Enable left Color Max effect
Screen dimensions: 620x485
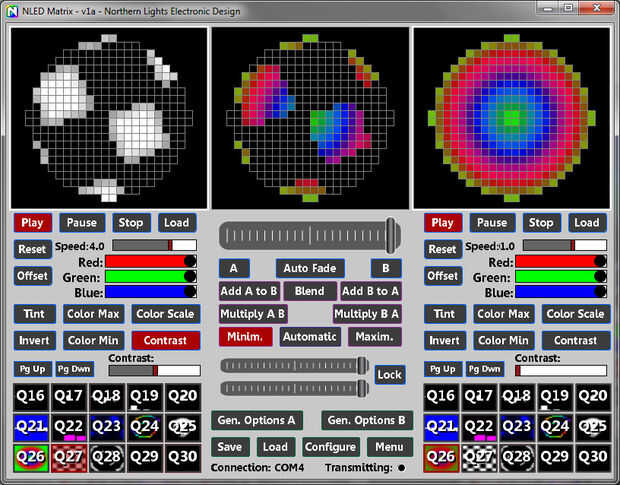tap(93, 314)
